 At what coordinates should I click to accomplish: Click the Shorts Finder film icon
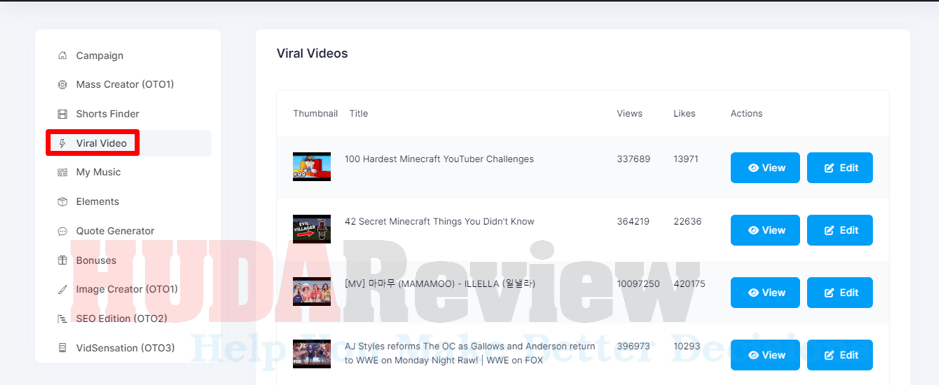[62, 114]
